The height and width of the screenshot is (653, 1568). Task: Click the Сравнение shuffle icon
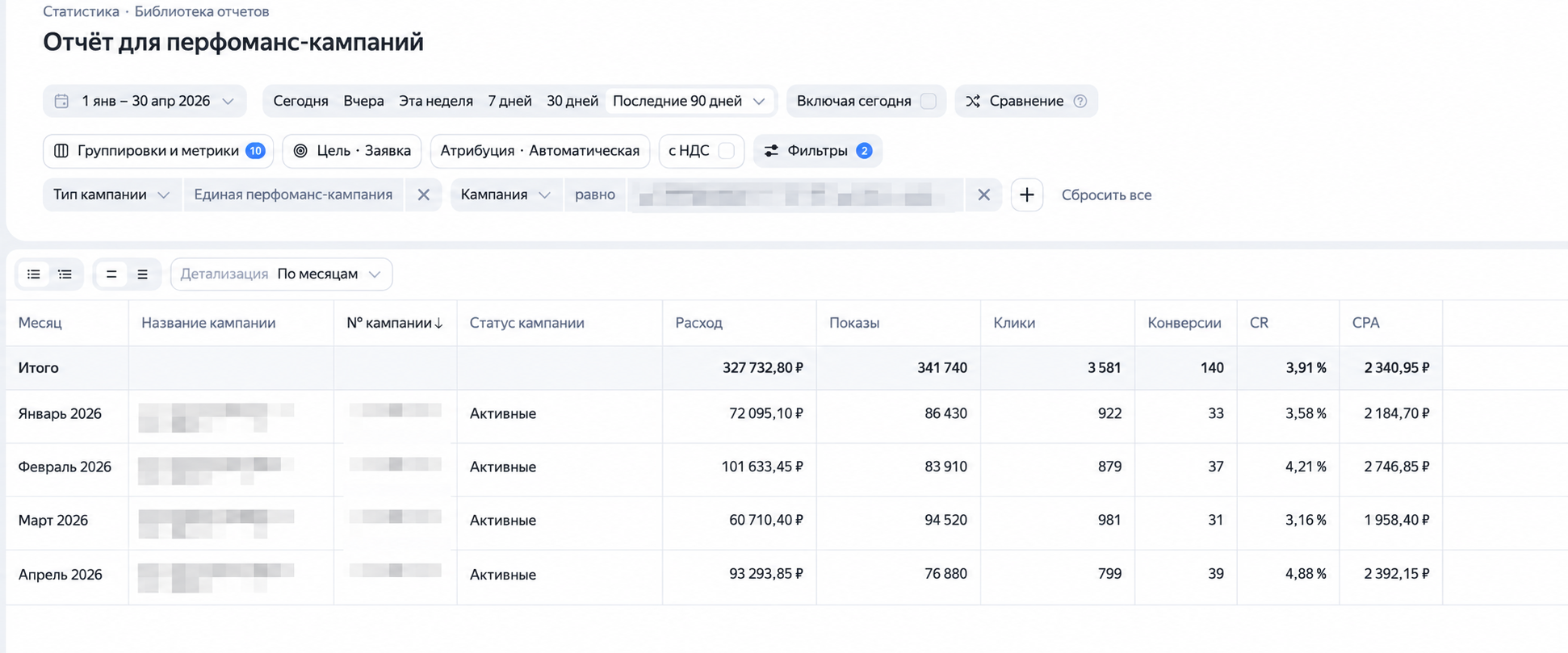coord(973,101)
